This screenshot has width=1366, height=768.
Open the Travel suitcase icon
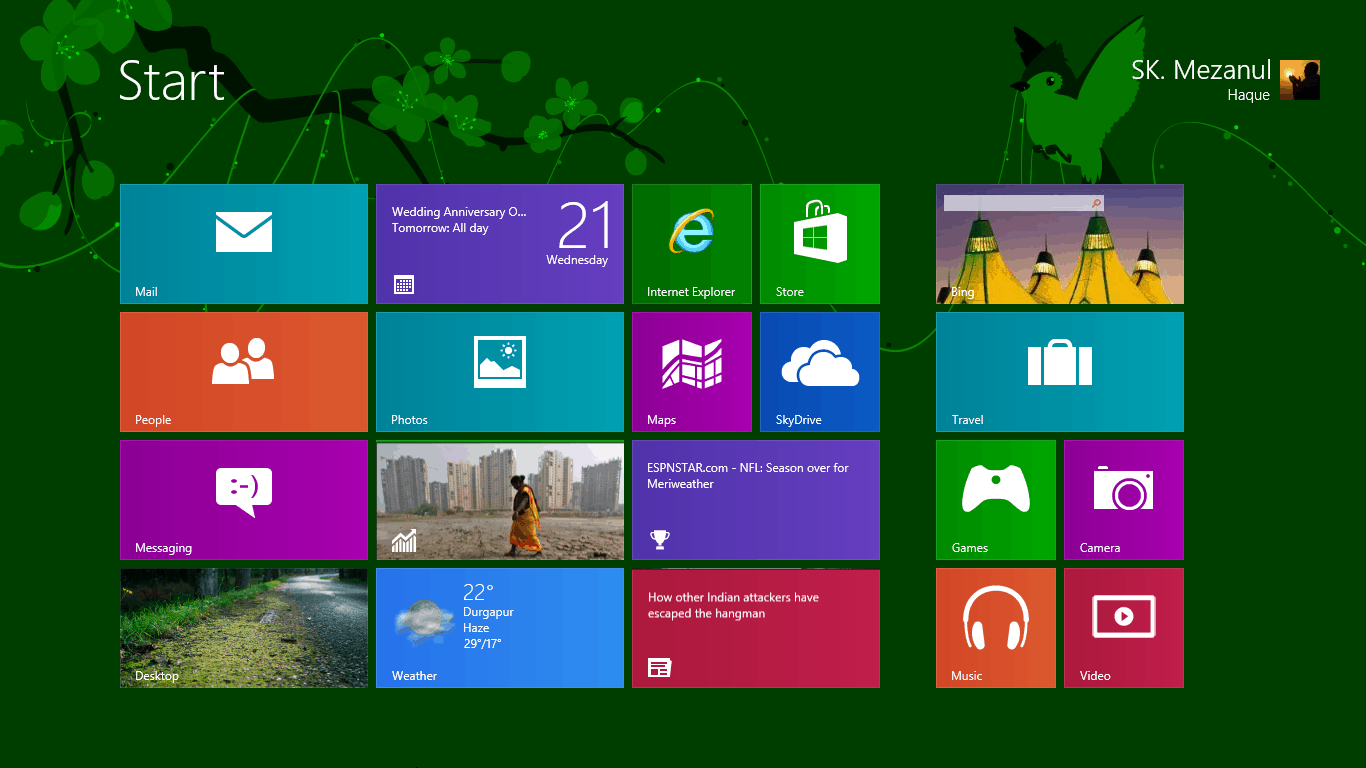tap(1060, 362)
